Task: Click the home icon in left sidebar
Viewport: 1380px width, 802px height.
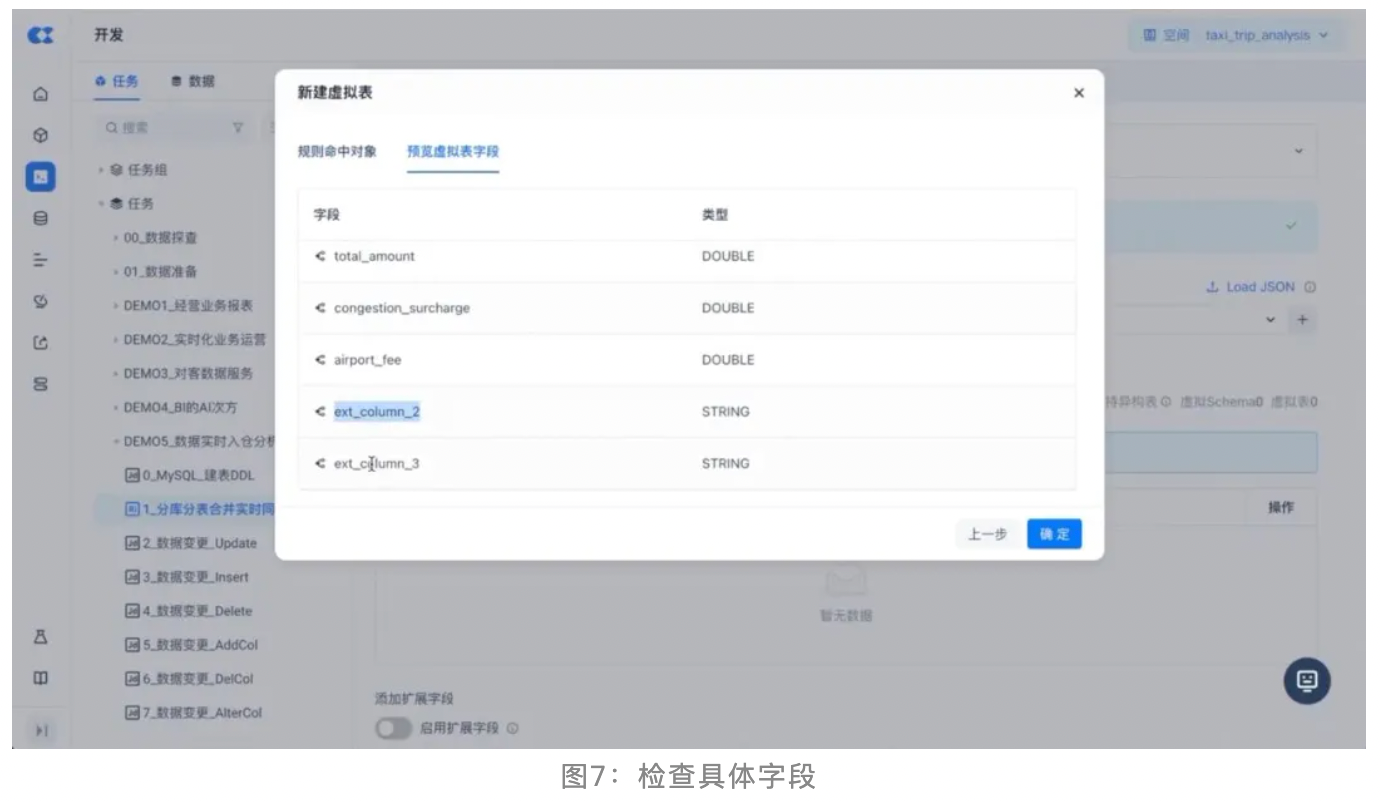Action: pos(41,95)
